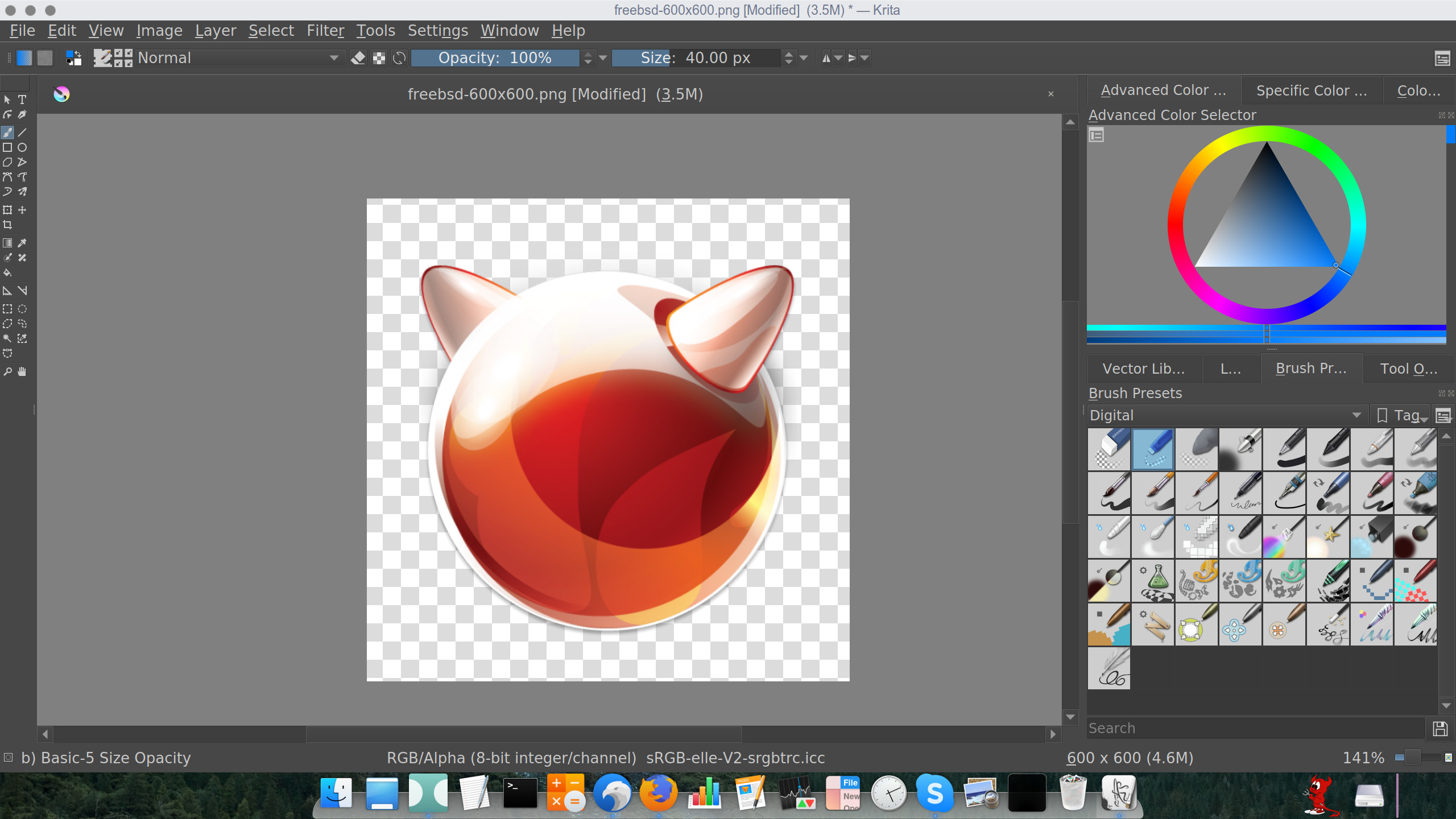Select the Rectangle shape tool
Screen dimensions: 1456x819
pos(7,147)
